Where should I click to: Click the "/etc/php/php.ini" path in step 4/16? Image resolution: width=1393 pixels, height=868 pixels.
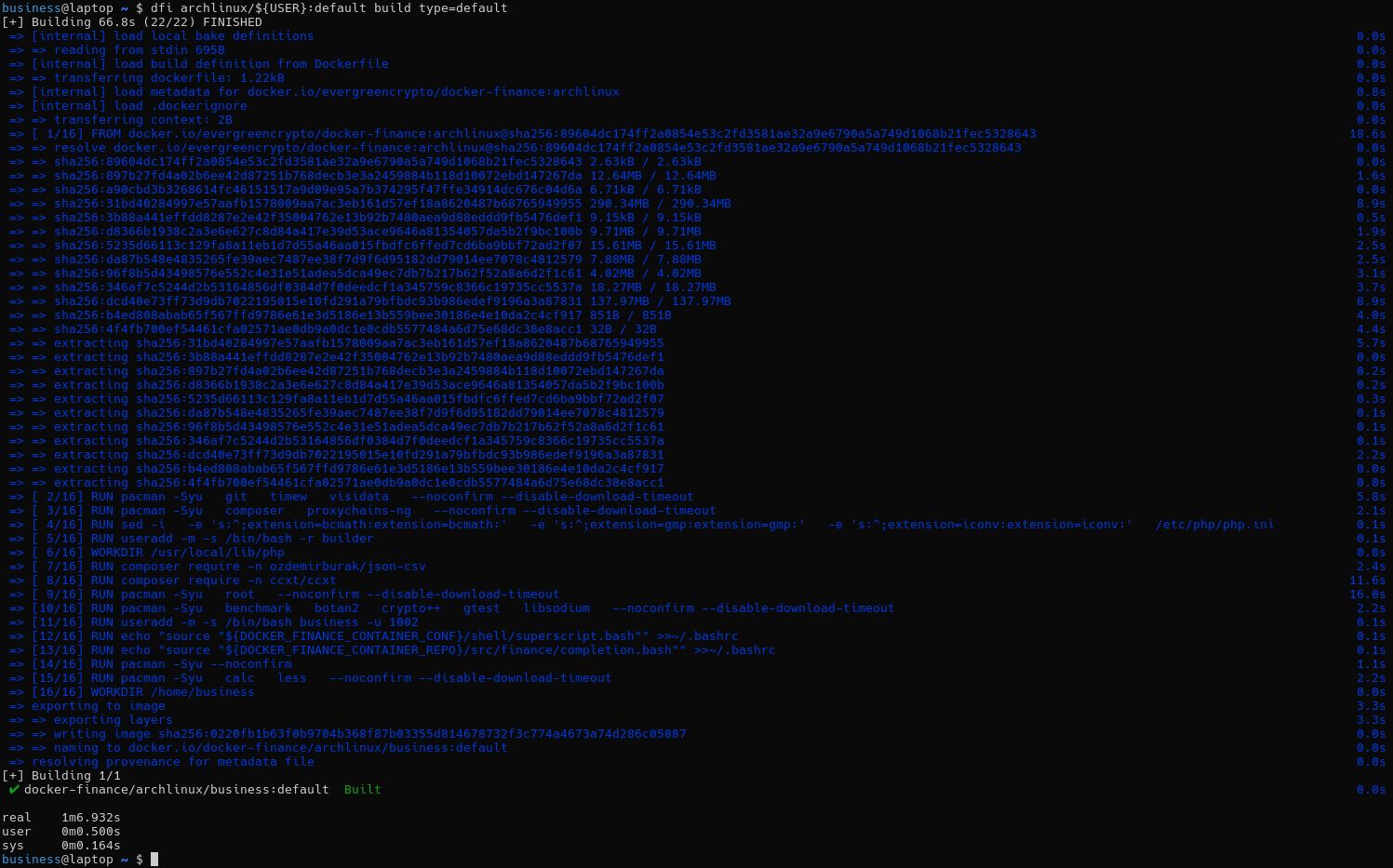point(1214,525)
